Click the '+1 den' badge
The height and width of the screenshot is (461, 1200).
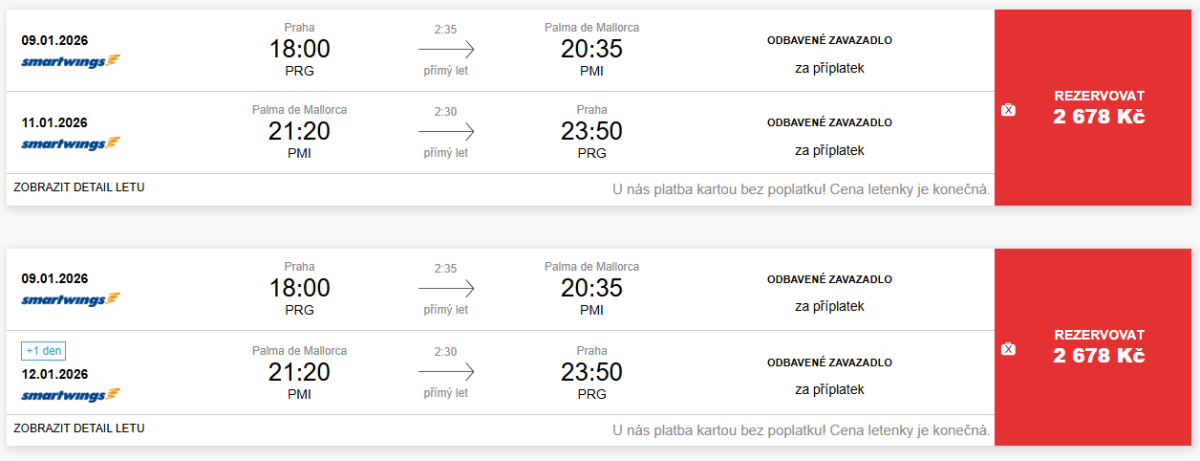44,351
